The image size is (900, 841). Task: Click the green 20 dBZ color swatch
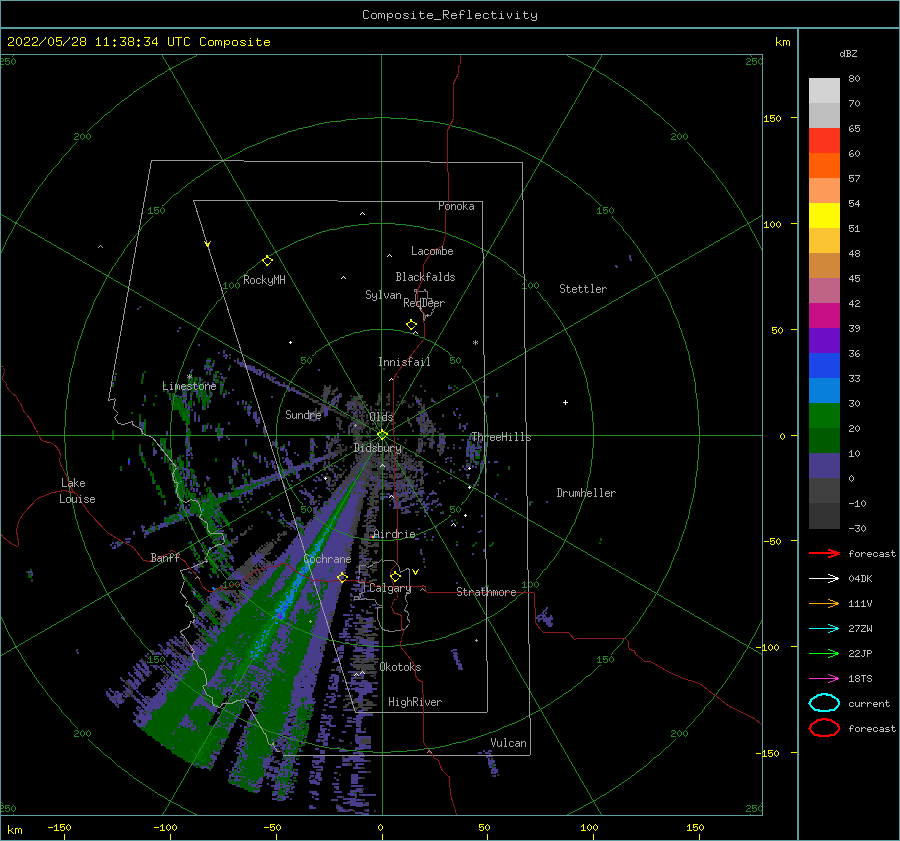point(824,415)
